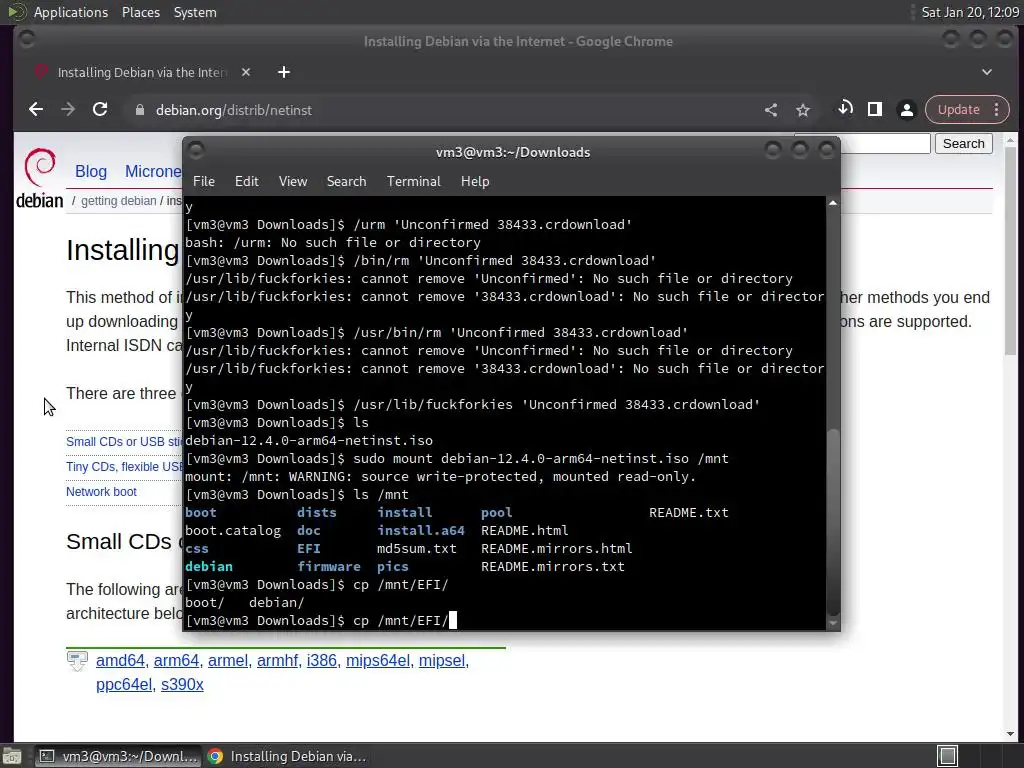Click the Search button on Debian page

pyautogui.click(x=963, y=144)
